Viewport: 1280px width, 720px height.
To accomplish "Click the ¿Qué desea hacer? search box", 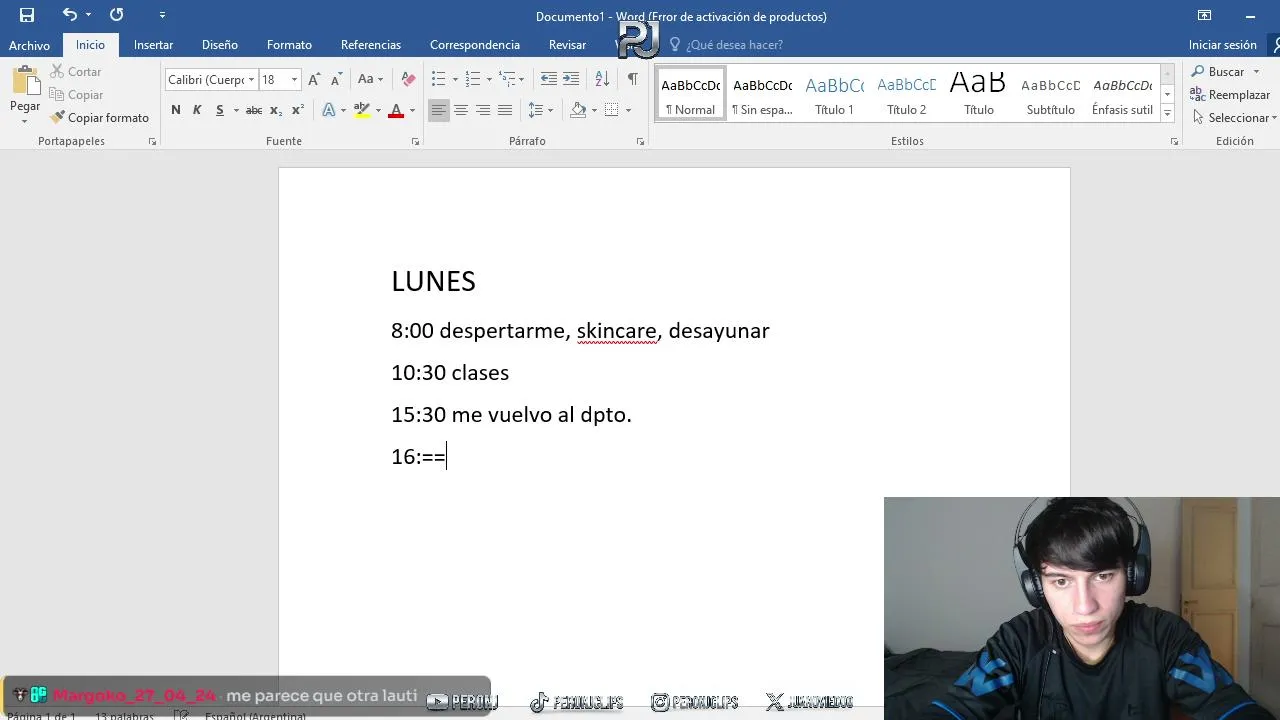I will pos(734,45).
